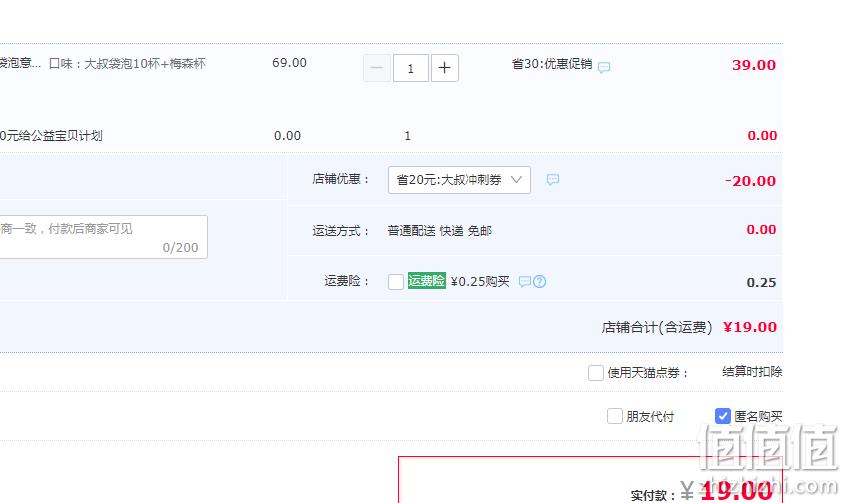Click the 结算时扣除 text
This screenshot has height=503, width=847.
coord(752,372)
